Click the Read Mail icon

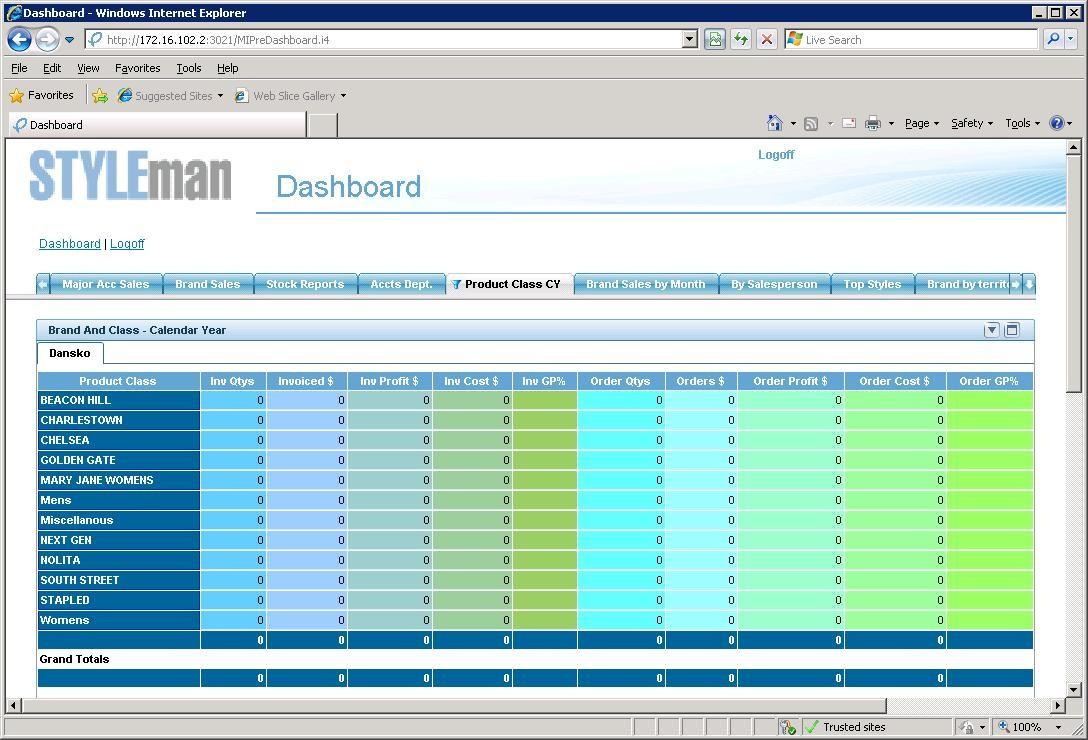(x=849, y=123)
